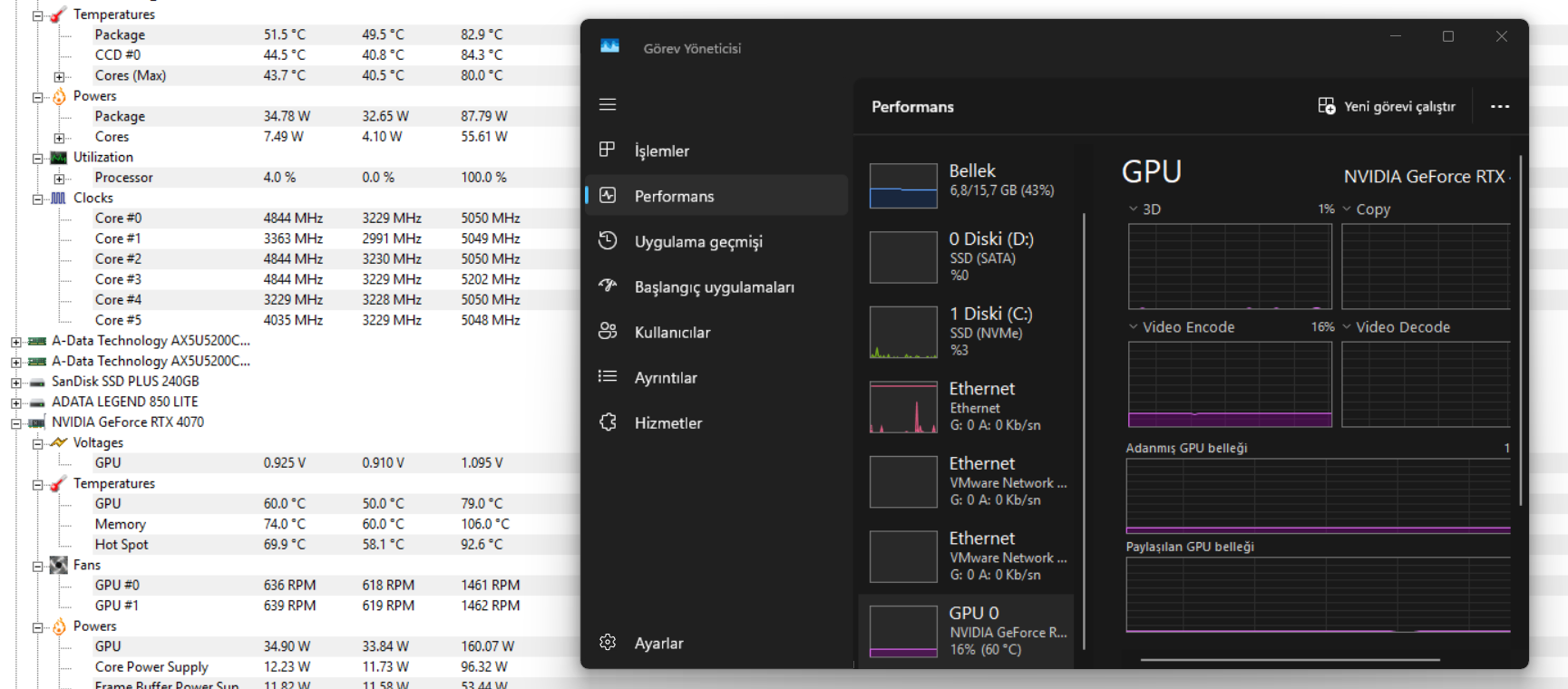Open the Task Manager hamburger navigation menu
Screen dimensions: 1568x689
point(608,104)
